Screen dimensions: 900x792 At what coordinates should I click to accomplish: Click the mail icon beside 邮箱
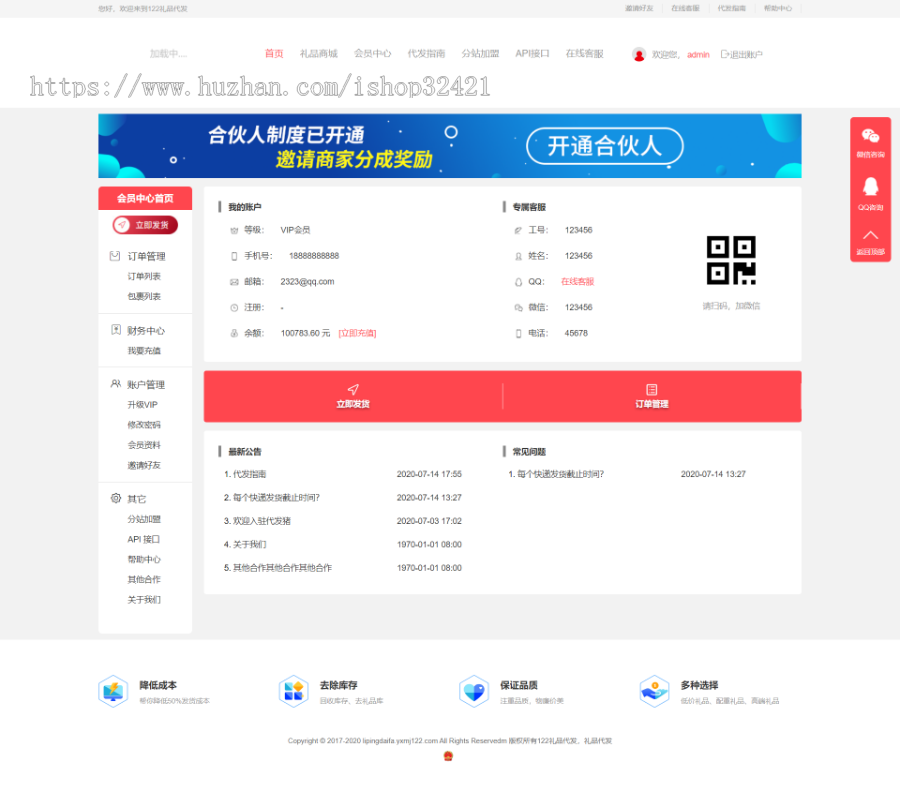click(x=234, y=282)
